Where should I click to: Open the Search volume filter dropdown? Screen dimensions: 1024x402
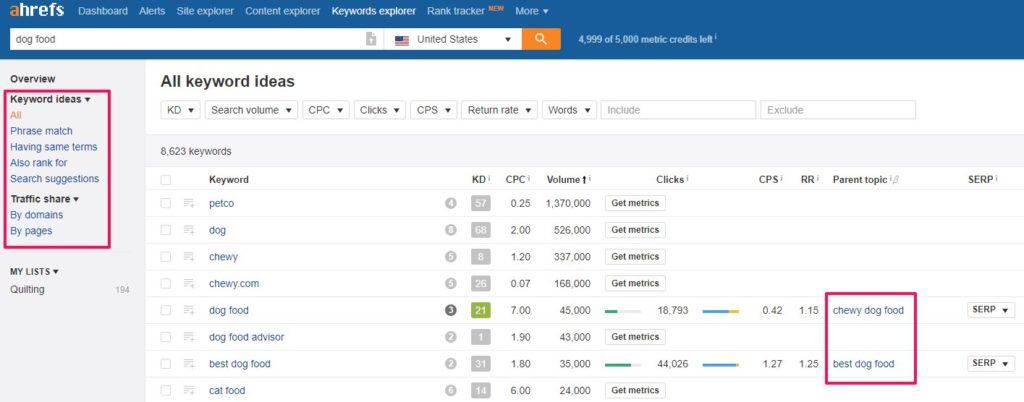pyautogui.click(x=251, y=110)
